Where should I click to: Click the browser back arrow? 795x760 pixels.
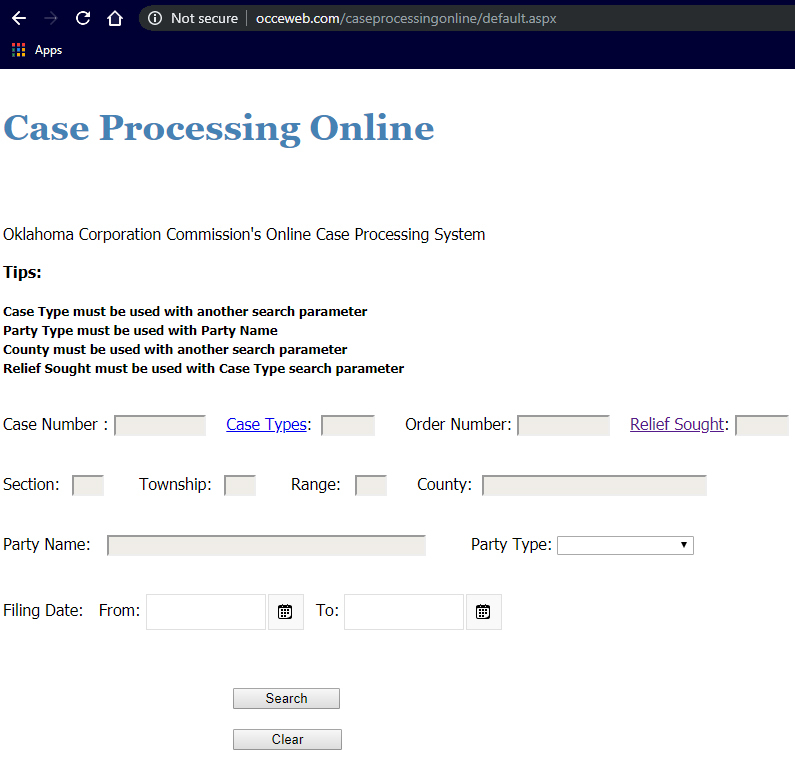point(19,18)
